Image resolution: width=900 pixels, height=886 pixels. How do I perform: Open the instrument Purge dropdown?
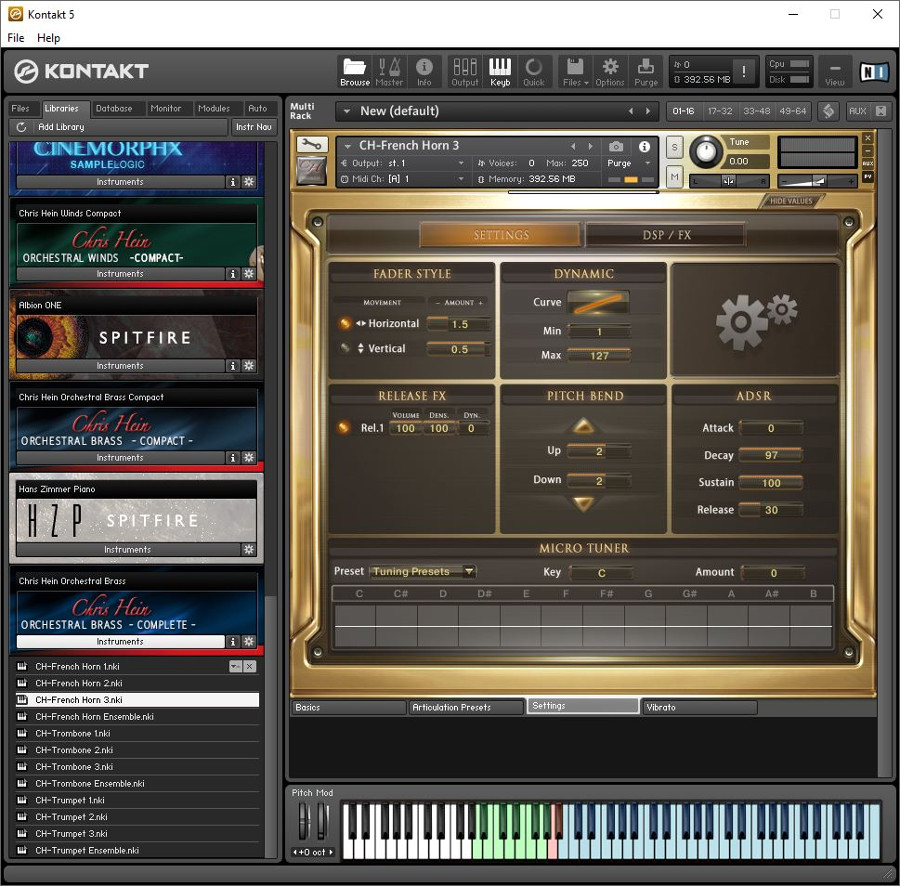(x=648, y=164)
